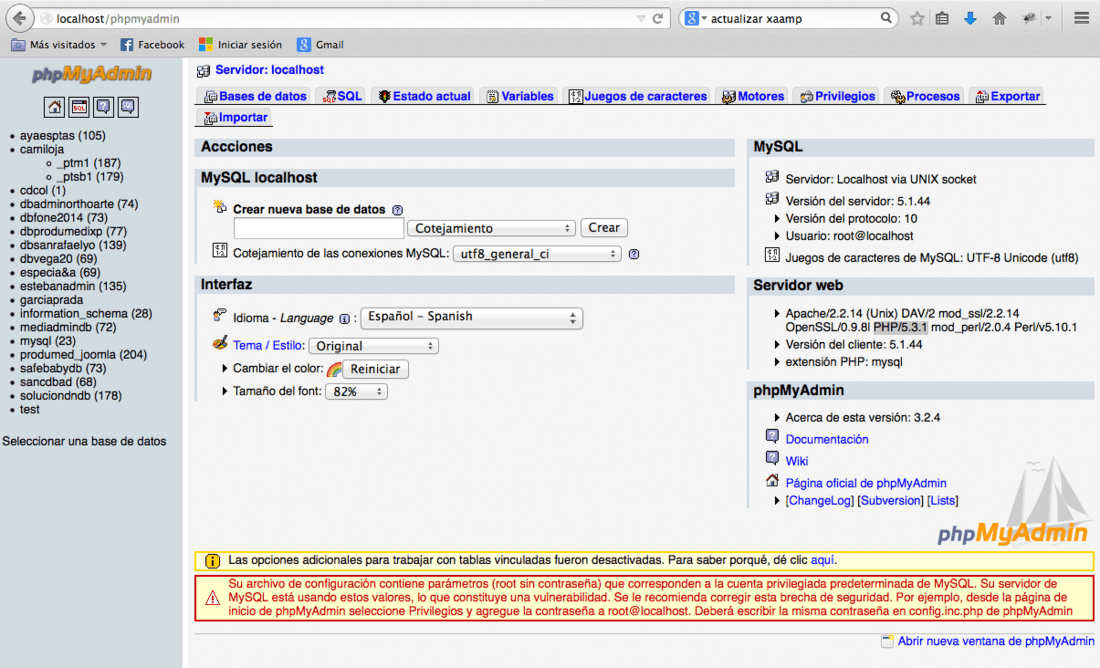Open the Importar tab
Viewport: 1100px width, 668px height.
[236, 117]
